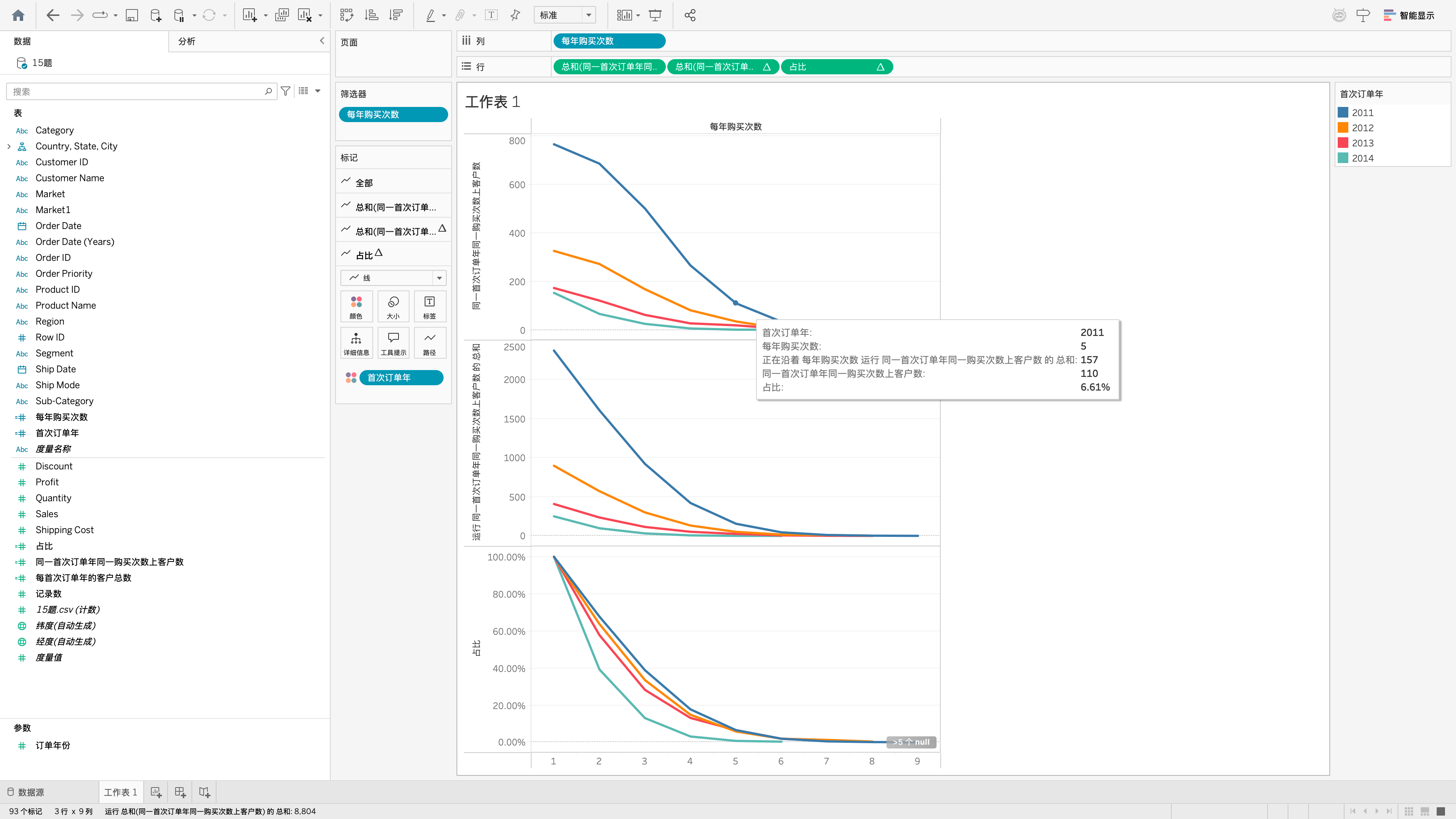Click the 首次订单年 color pill in marks
This screenshot has height=819, width=1456.
[x=401, y=378]
